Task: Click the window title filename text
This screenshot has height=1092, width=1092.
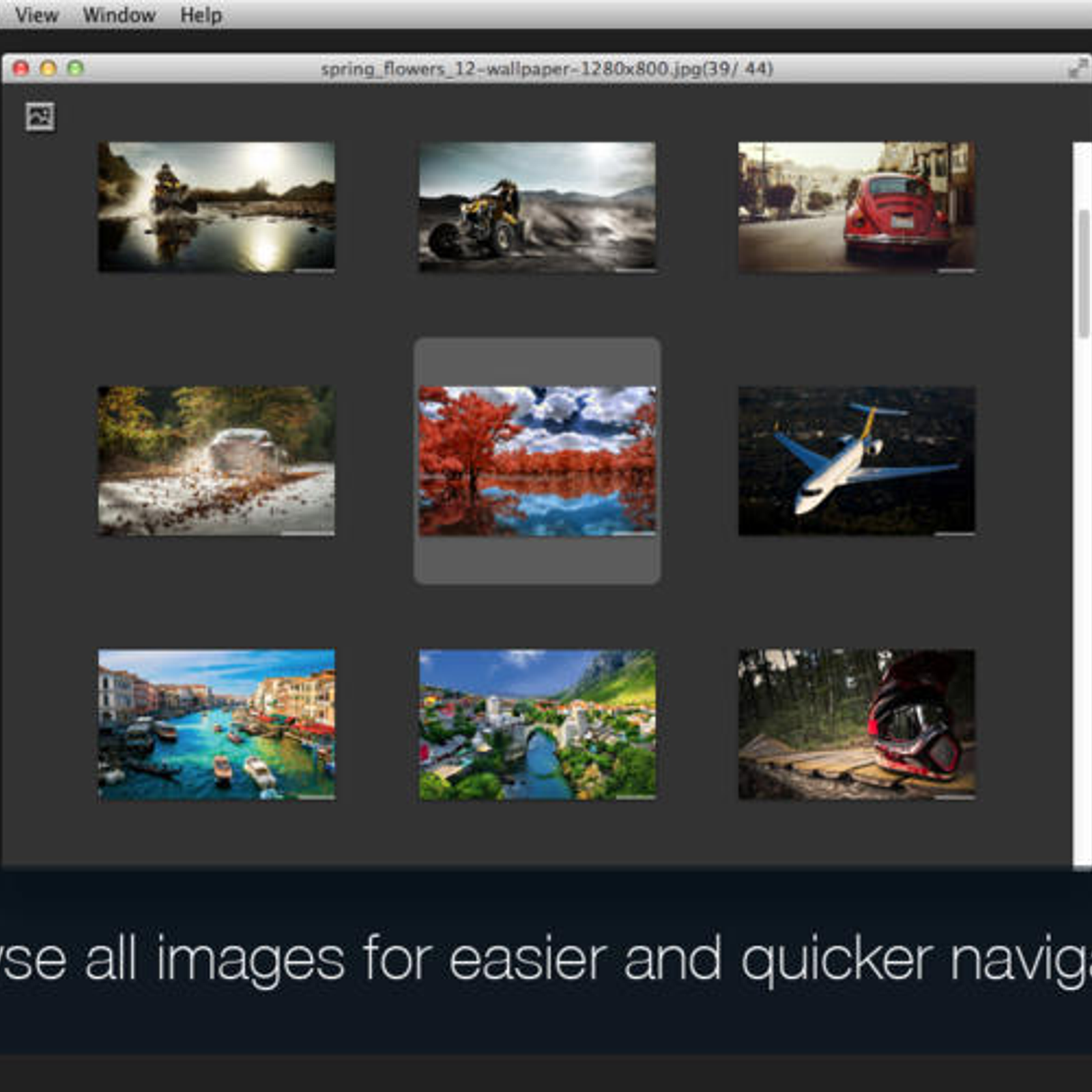Action: (547, 69)
